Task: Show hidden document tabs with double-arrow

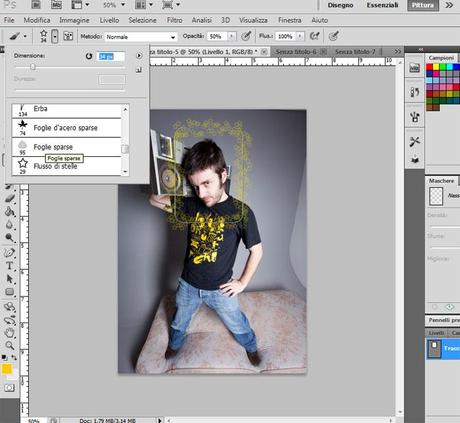Action: pos(397,51)
